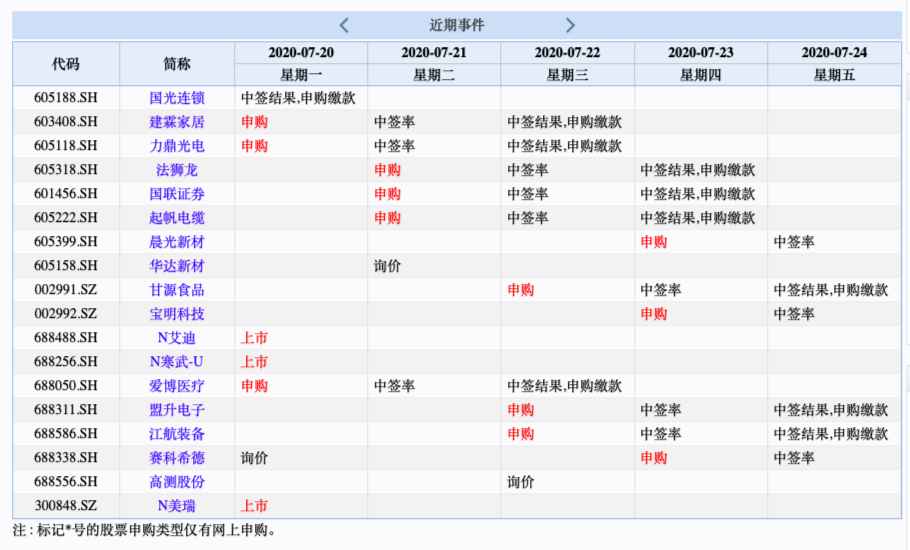910x550 pixels.
Task: Select code cell 605318.SH
Action: click(x=66, y=169)
